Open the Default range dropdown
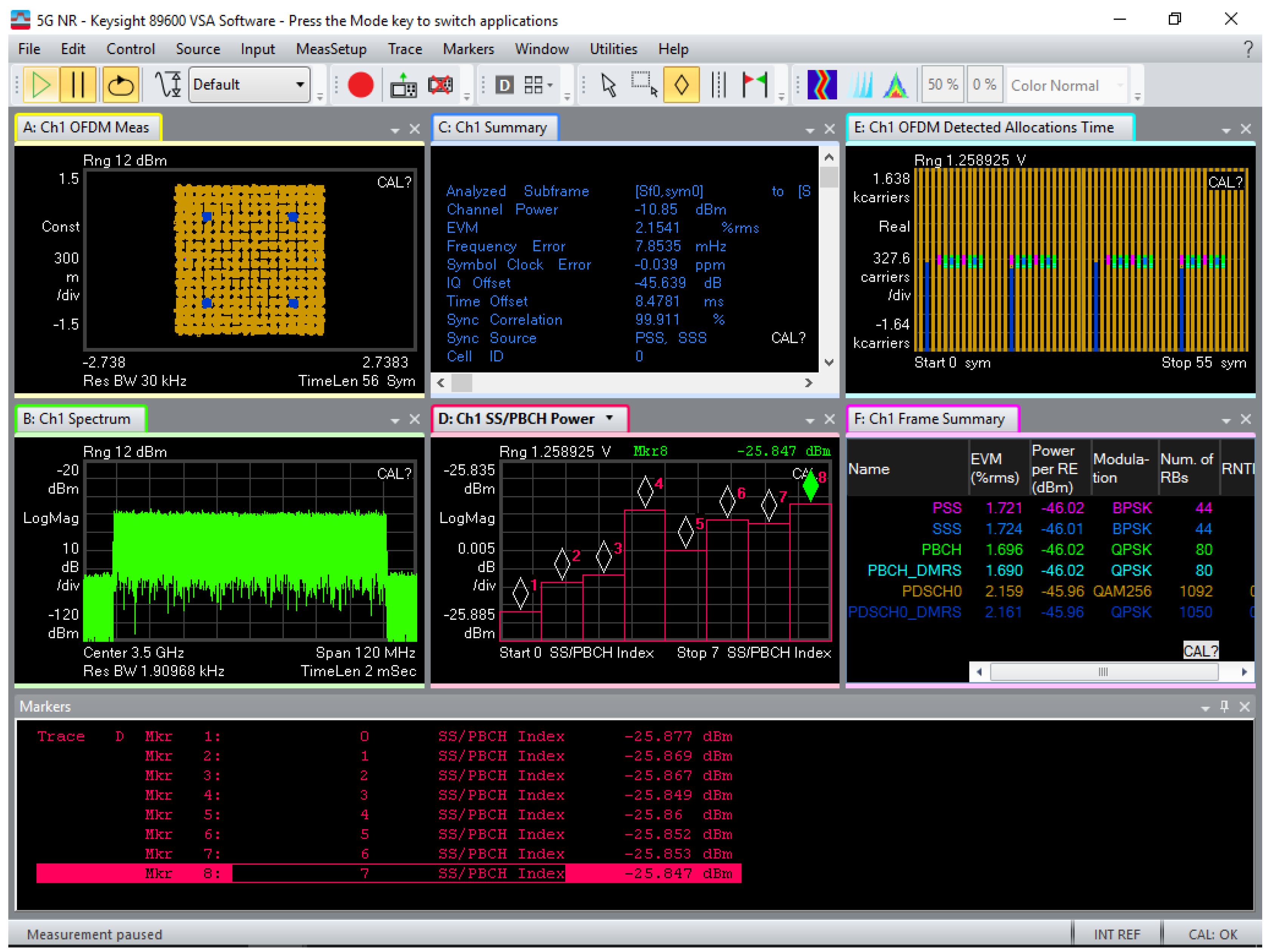The image size is (1269, 952). click(x=299, y=85)
